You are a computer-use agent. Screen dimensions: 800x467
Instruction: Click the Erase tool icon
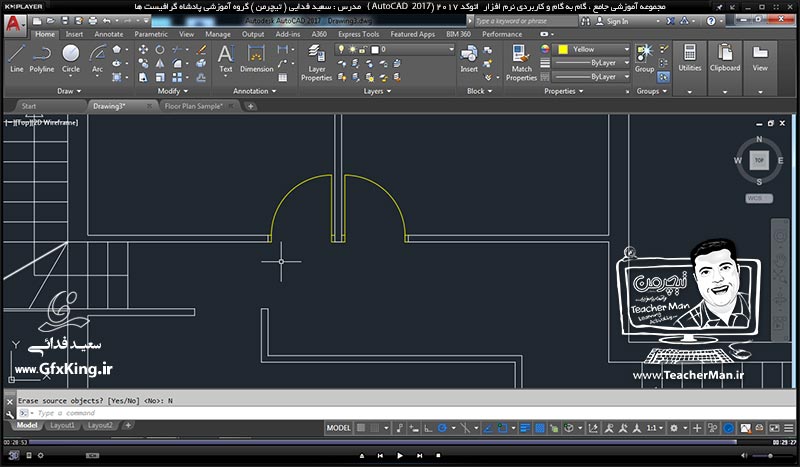point(202,50)
